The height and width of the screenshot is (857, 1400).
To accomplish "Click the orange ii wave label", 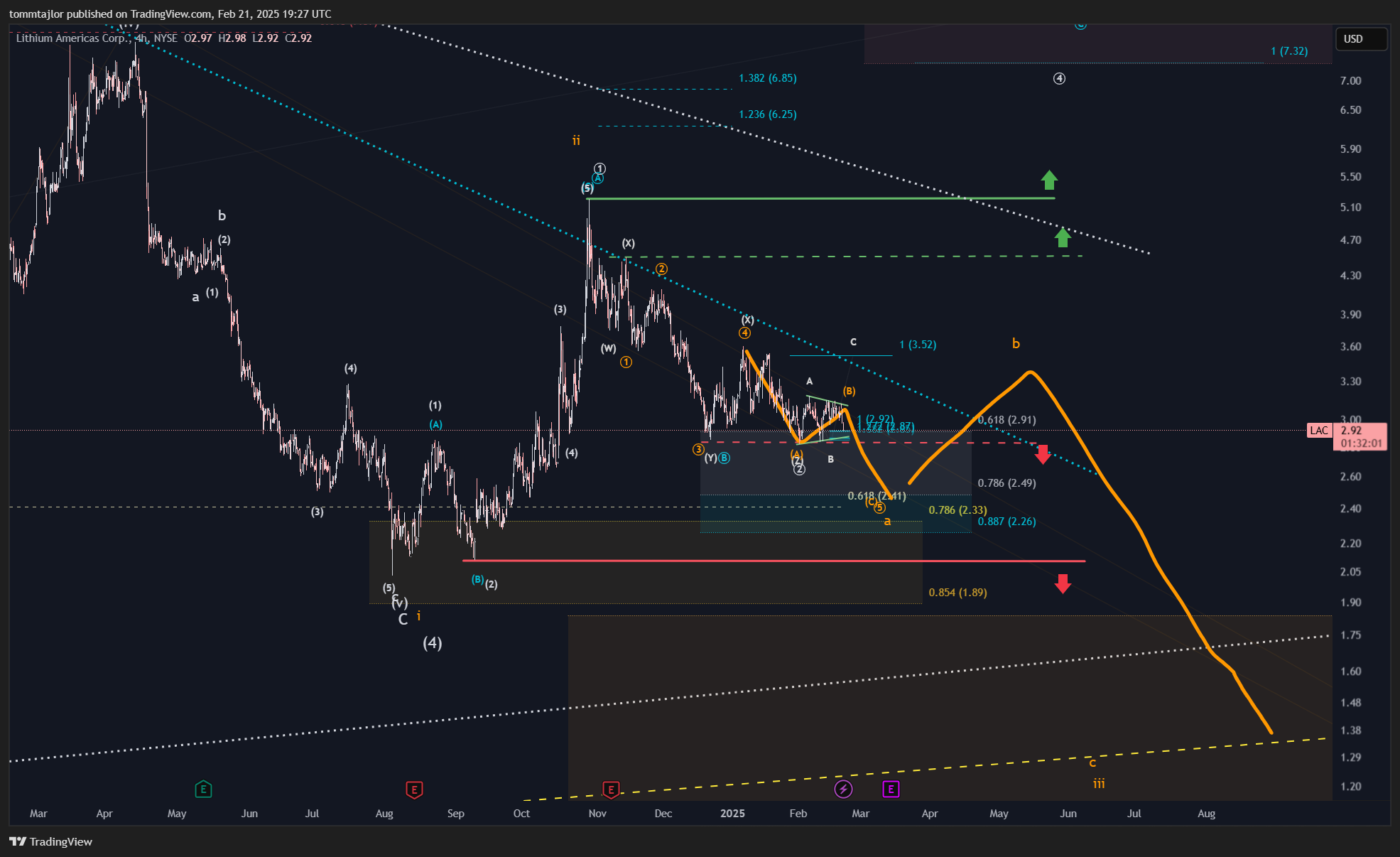I will click(x=576, y=141).
